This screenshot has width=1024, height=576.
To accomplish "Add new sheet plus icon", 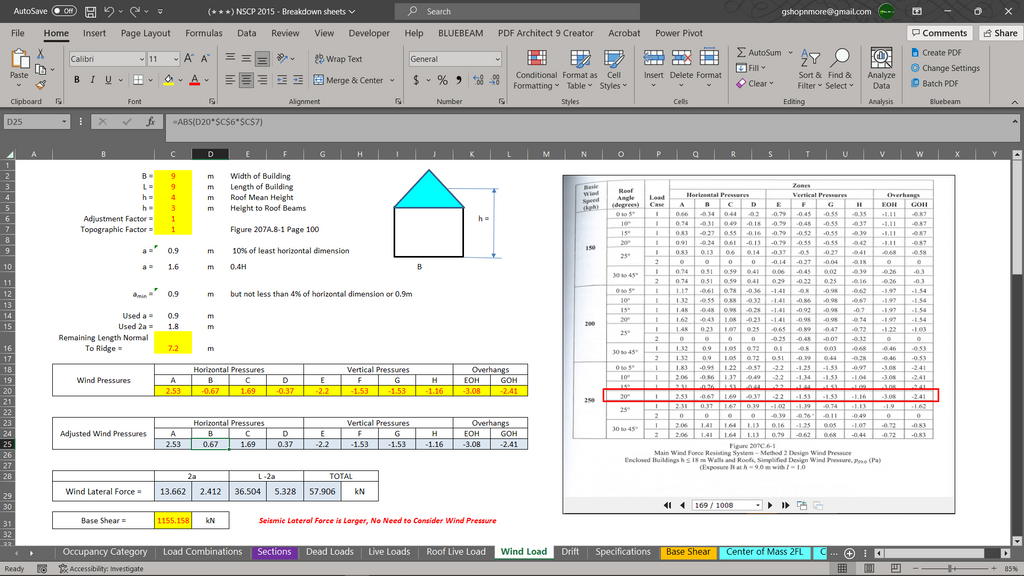I will tap(849, 553).
